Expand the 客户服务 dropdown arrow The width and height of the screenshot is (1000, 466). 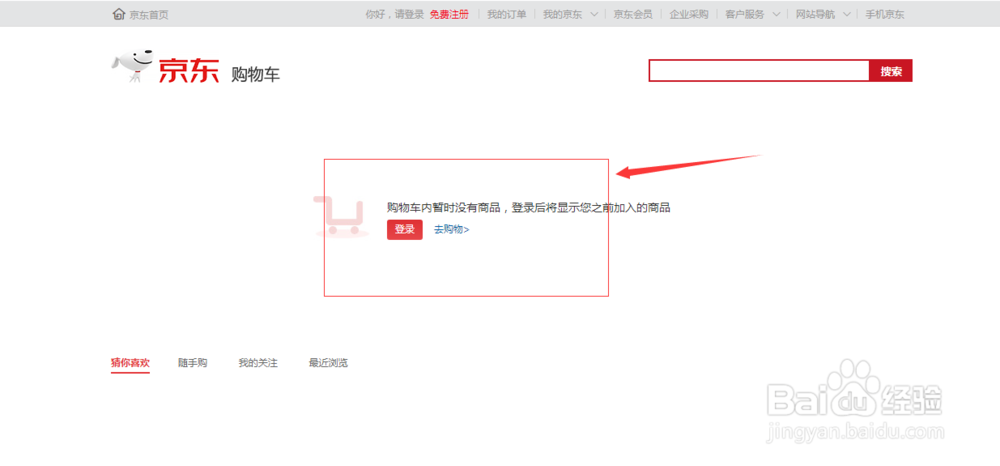776,14
